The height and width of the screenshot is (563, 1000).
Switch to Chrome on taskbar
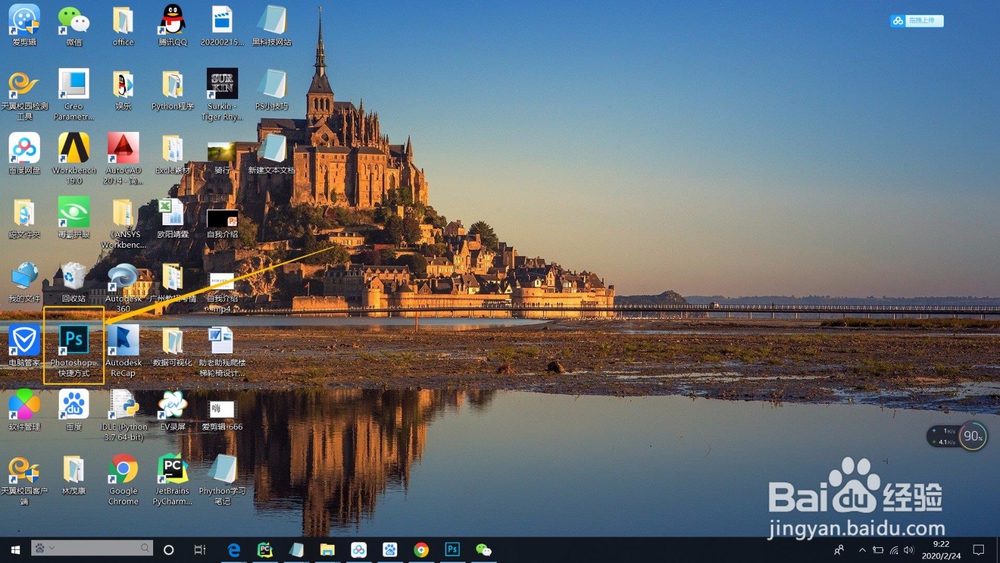tap(421, 550)
